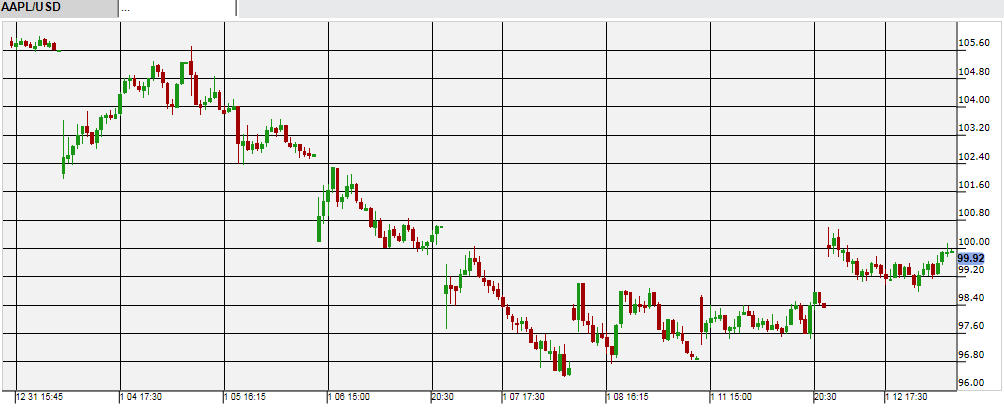Click the 104.00 price axis label
Image resolution: width=1004 pixels, height=414 pixels.
(x=973, y=100)
